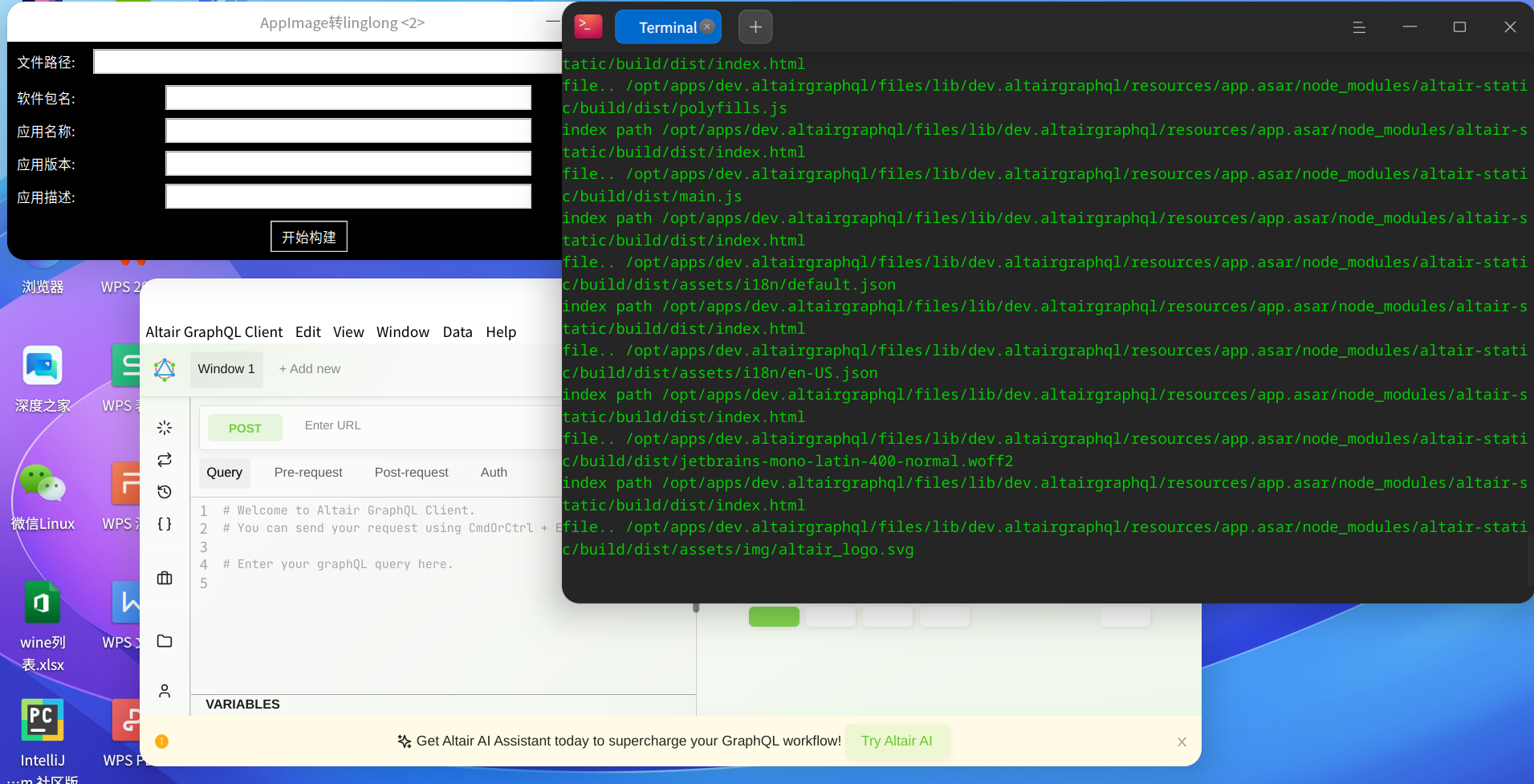
Task: Click terminal text 'jetbrains-mono-latin-400-normal.woff2'
Action: click(x=846, y=461)
